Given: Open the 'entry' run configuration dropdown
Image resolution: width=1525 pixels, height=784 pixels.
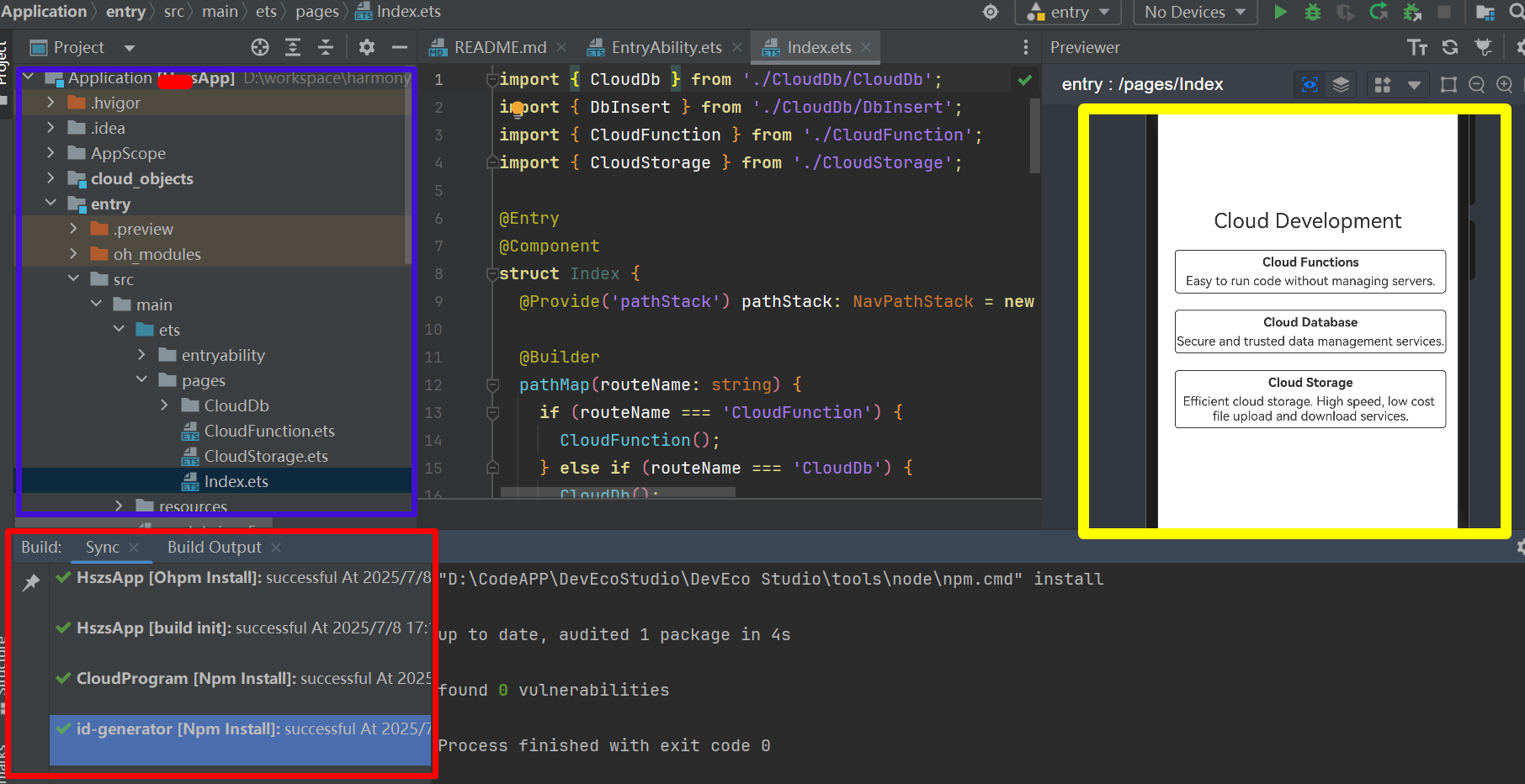Looking at the screenshot, I should pyautogui.click(x=1069, y=12).
